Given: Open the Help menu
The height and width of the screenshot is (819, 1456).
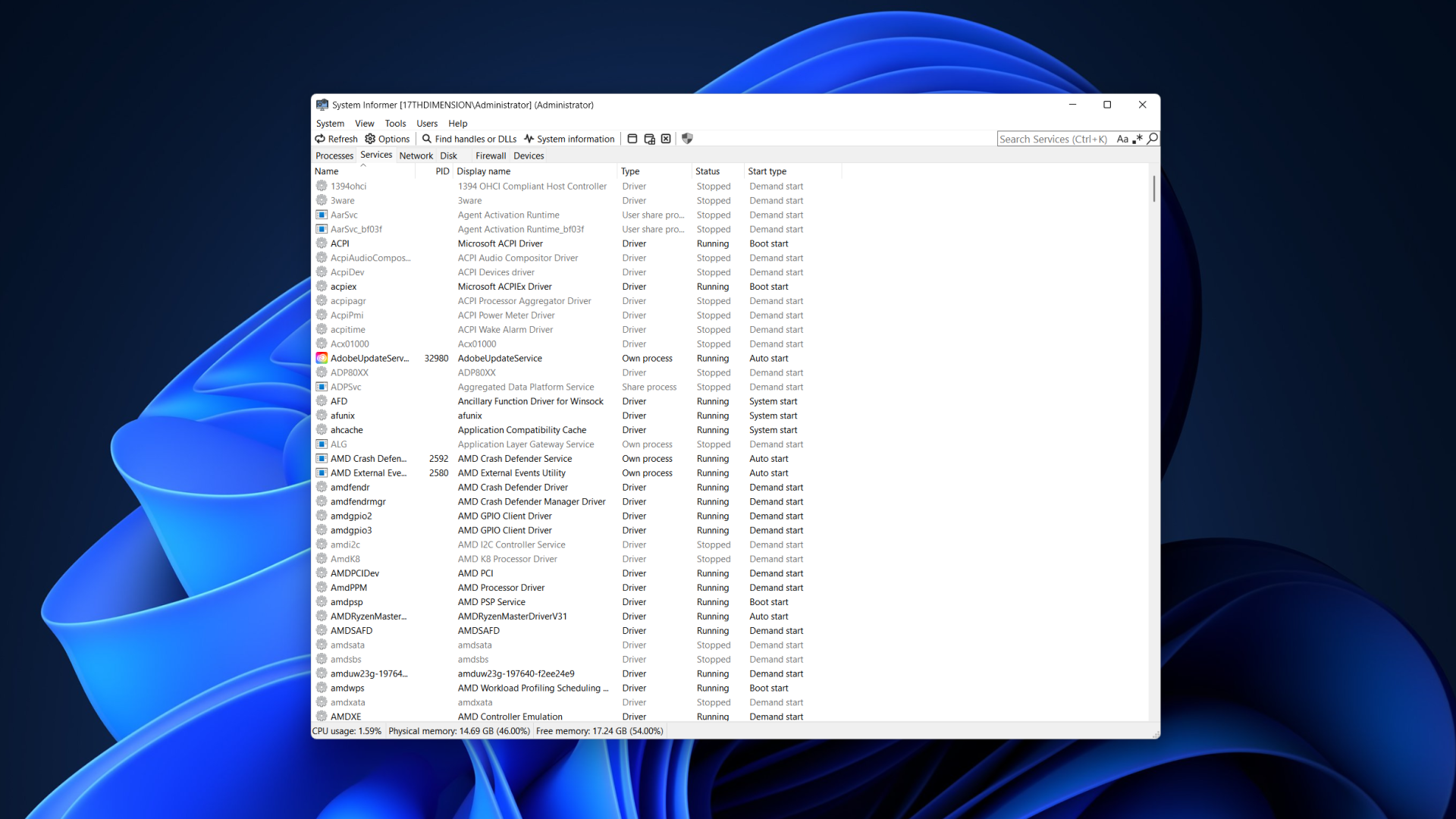Looking at the screenshot, I should point(458,124).
